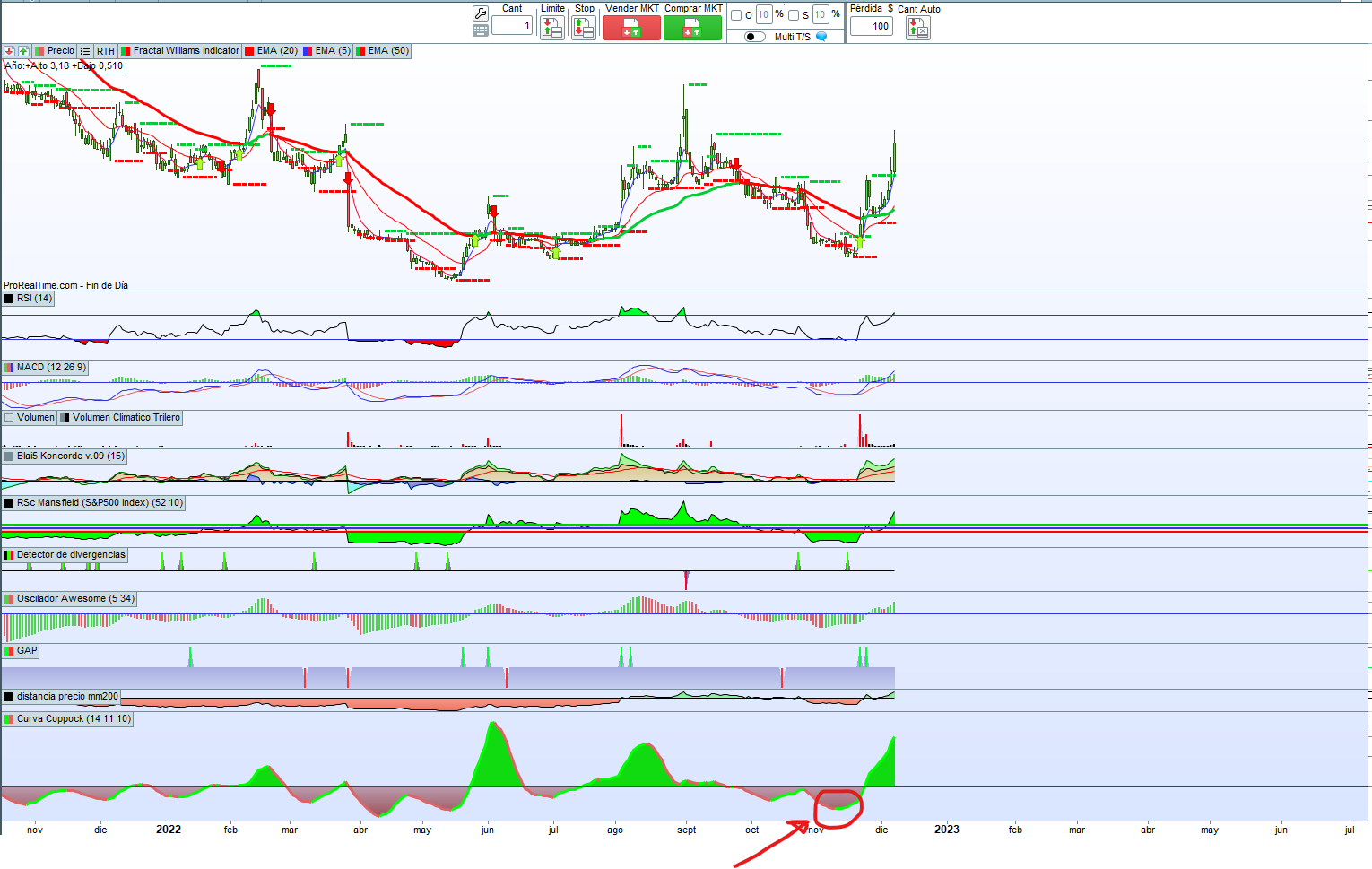Viewport: 1372px width, 869px height.
Task: Click the ProRealTime.com - Fin de Día text
Action: pos(65,285)
